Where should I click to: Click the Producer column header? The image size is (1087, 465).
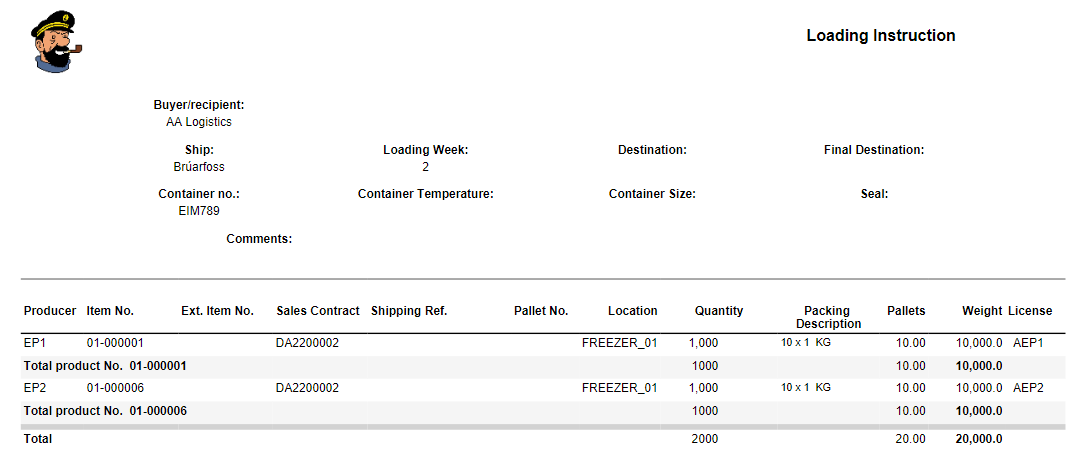point(50,311)
